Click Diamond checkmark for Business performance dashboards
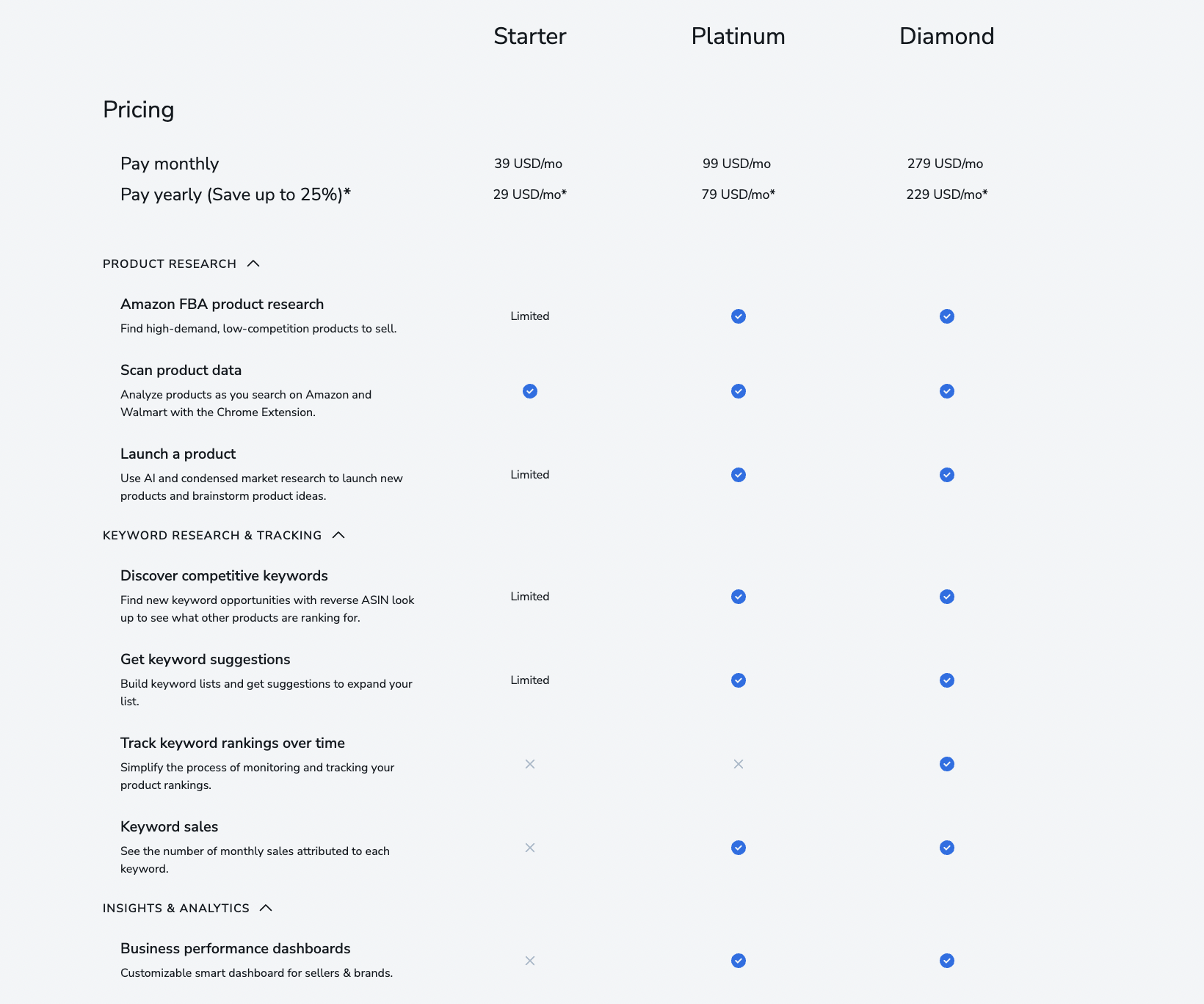The height and width of the screenshot is (1004, 1204). 947,961
